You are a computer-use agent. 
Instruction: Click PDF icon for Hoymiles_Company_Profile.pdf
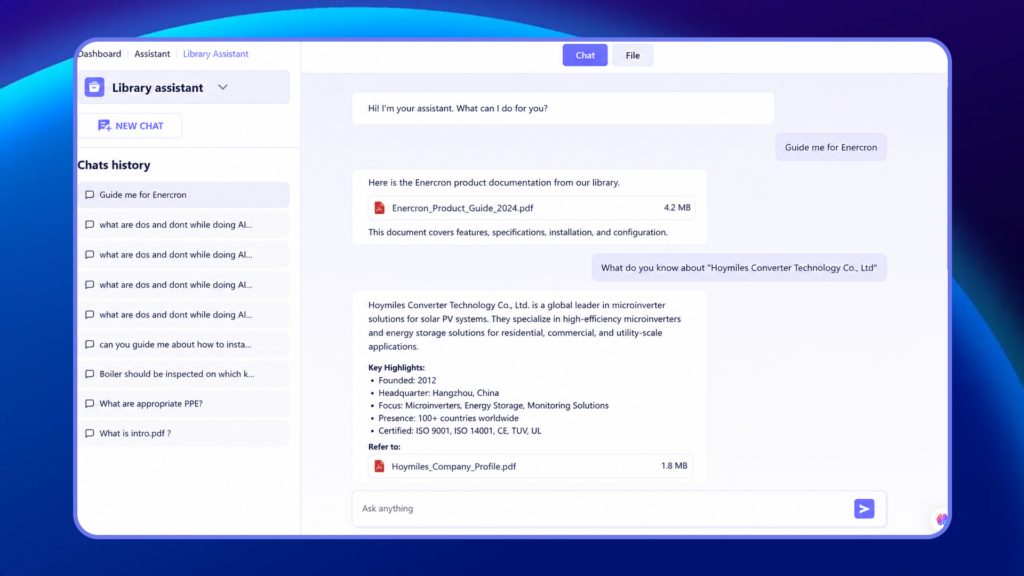[x=379, y=466]
